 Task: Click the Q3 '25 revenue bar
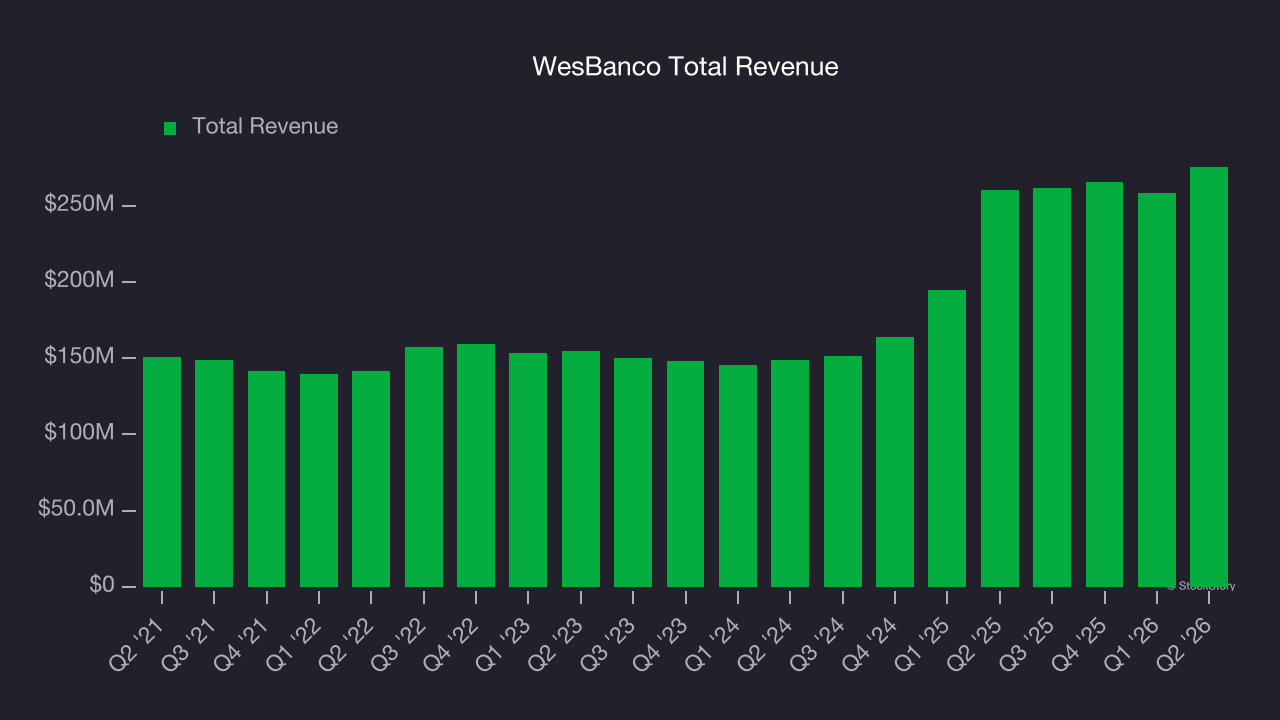click(1052, 387)
